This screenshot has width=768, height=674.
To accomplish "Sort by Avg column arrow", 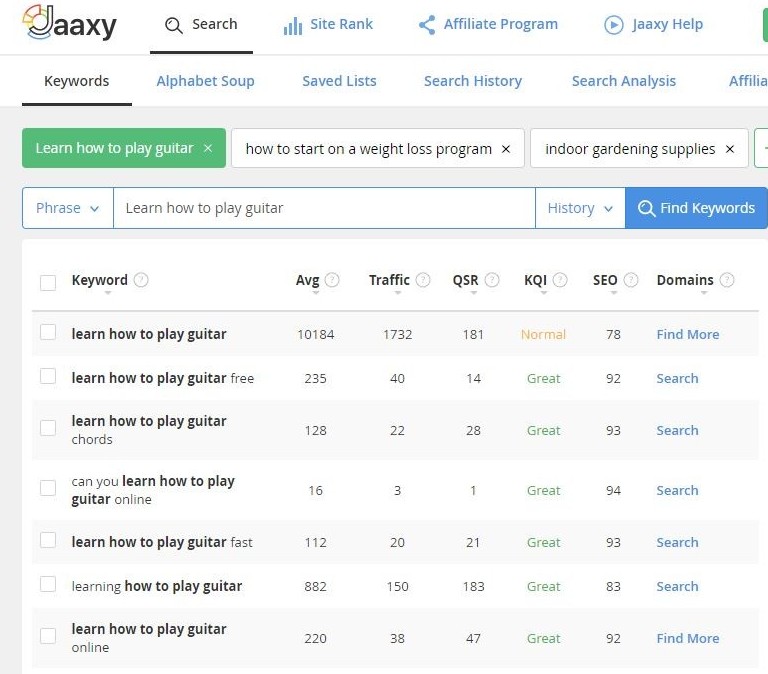I will pyautogui.click(x=316, y=293).
